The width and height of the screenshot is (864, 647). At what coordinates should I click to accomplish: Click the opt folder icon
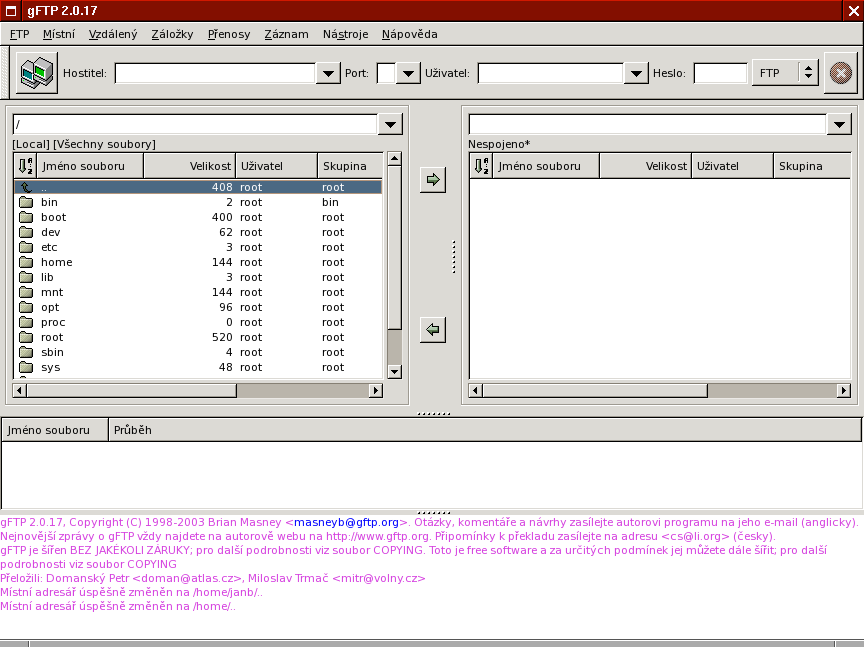pyautogui.click(x=26, y=307)
